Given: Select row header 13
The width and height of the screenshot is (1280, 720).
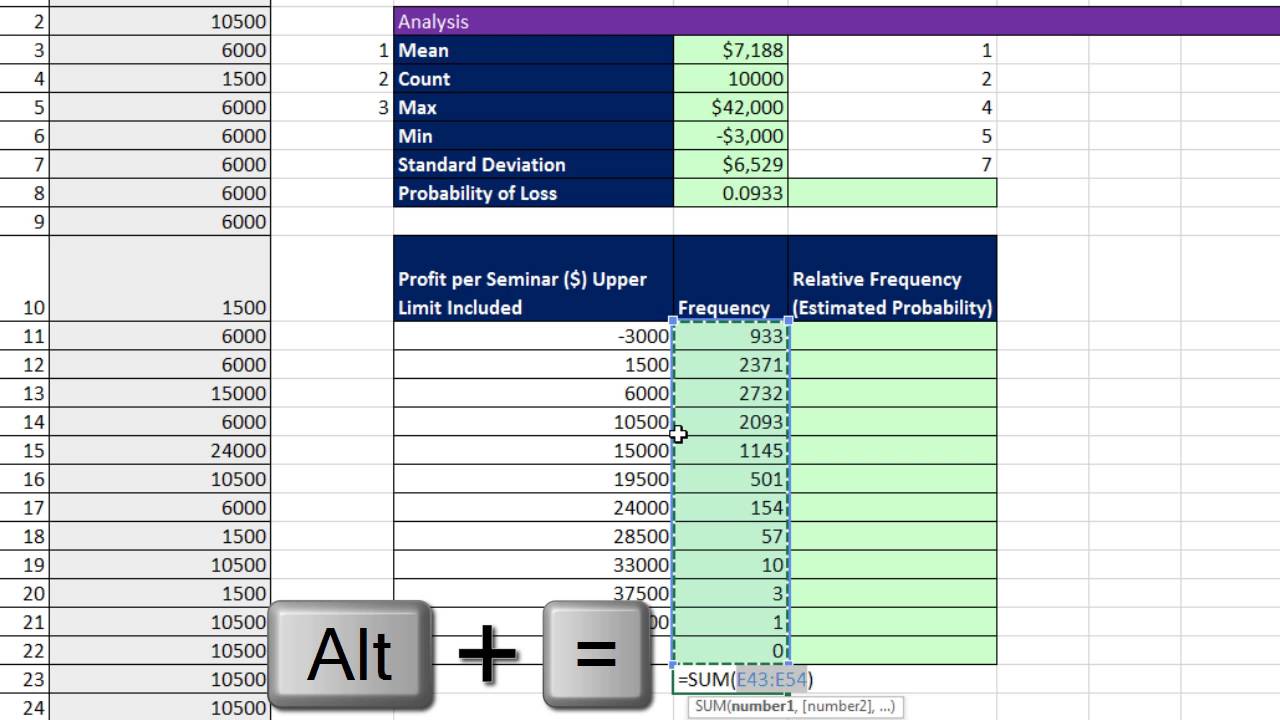Looking at the screenshot, I should click(x=24, y=393).
